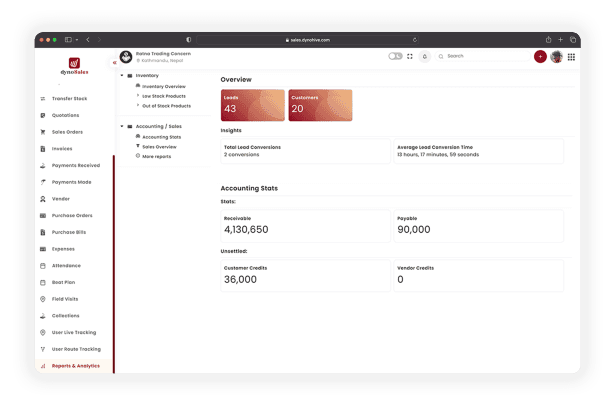Image resolution: width=613 pixels, height=406 pixels.
Task: Open Sales Overview report
Action: click(159, 147)
